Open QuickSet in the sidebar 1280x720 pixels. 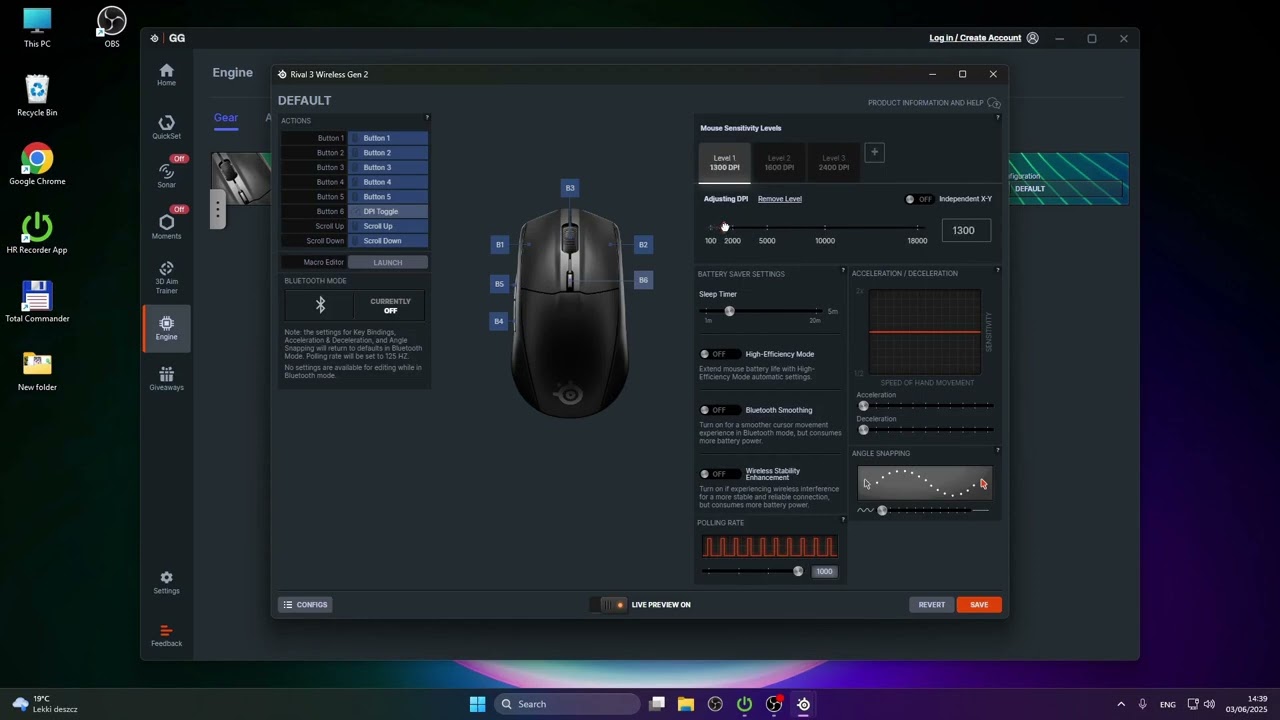tap(166, 127)
